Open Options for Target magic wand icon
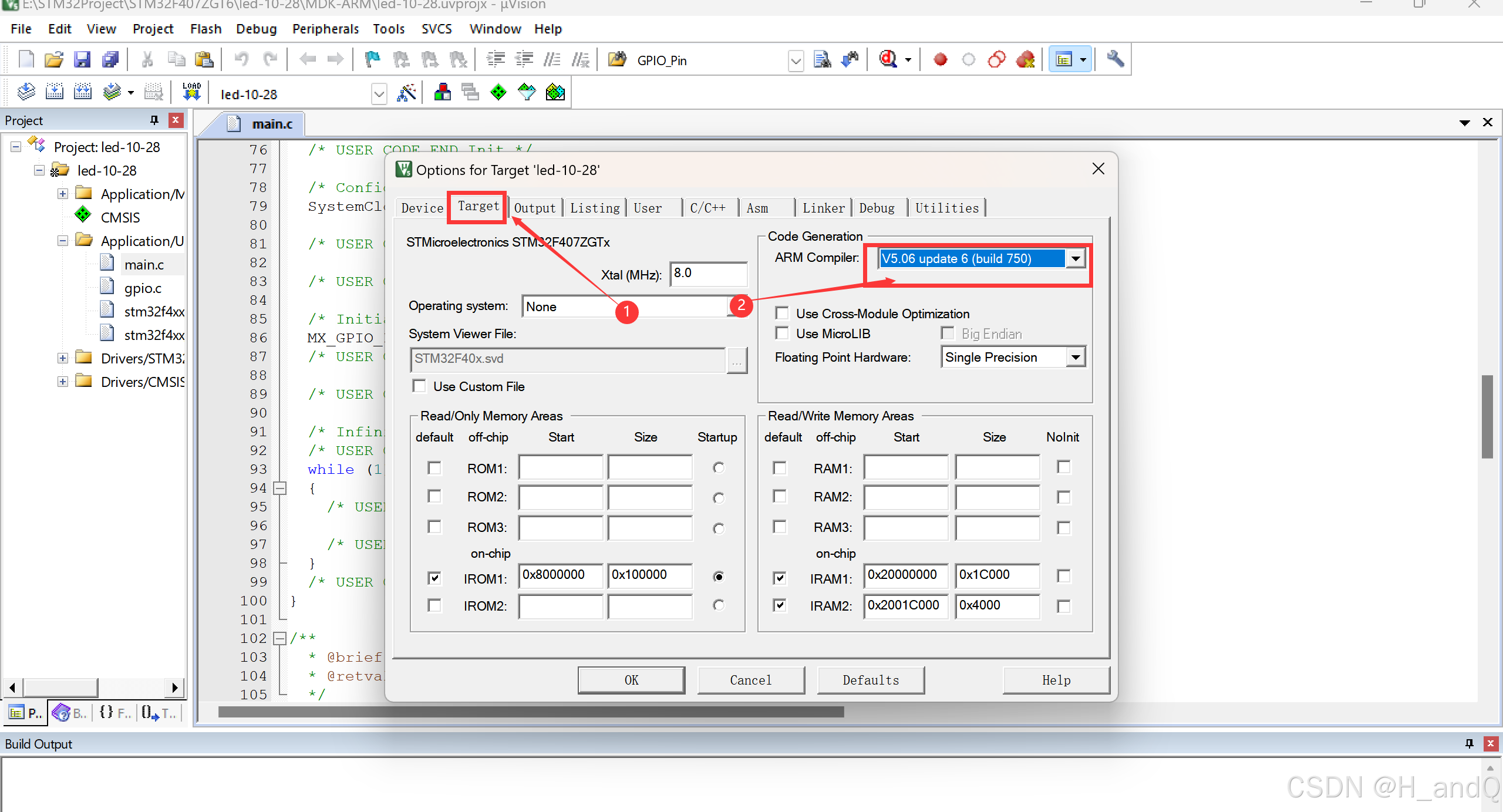 [x=407, y=92]
